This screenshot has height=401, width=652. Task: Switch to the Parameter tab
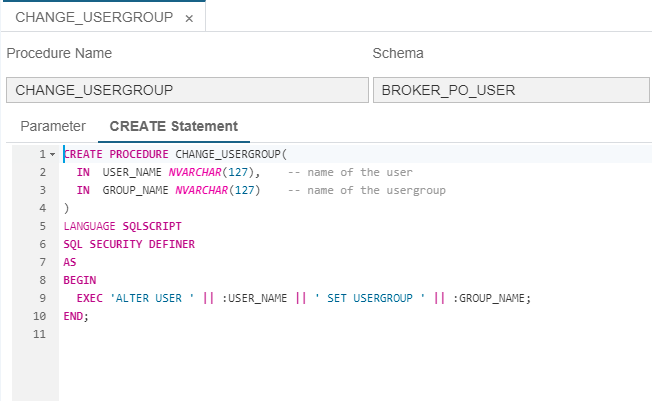(53, 126)
